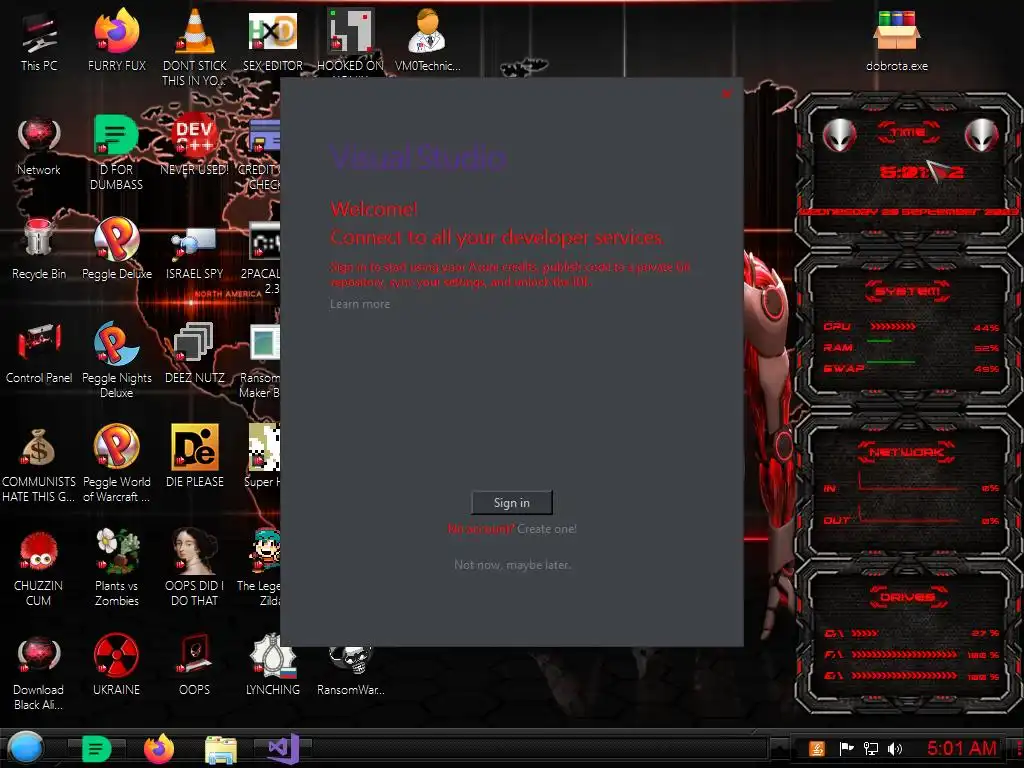This screenshot has height=768, width=1024.
Task: Open the Learn more link
Action: pos(359,304)
